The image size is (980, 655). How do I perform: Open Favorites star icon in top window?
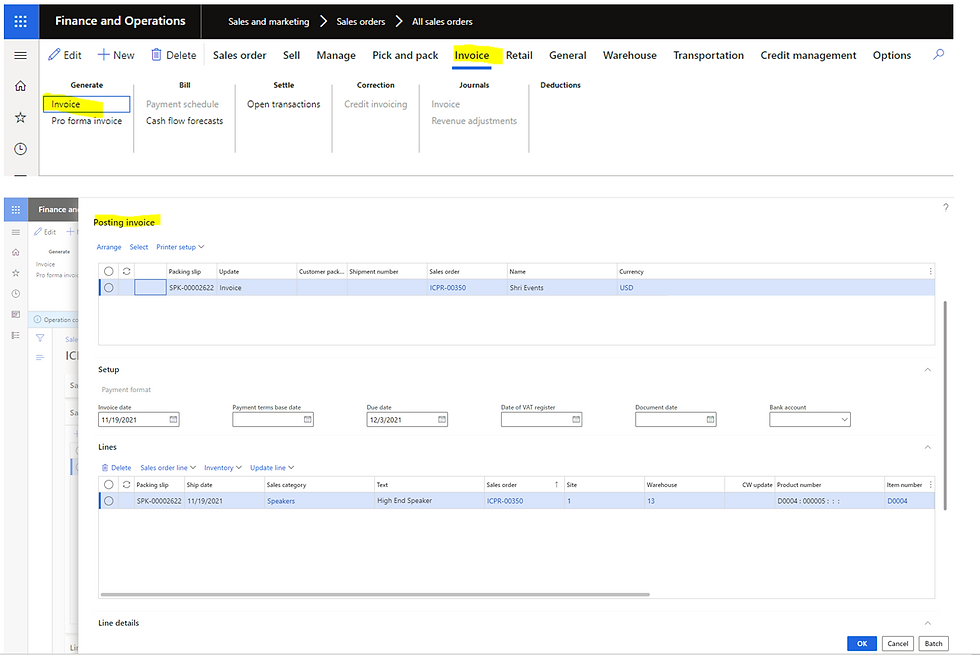click(x=20, y=118)
